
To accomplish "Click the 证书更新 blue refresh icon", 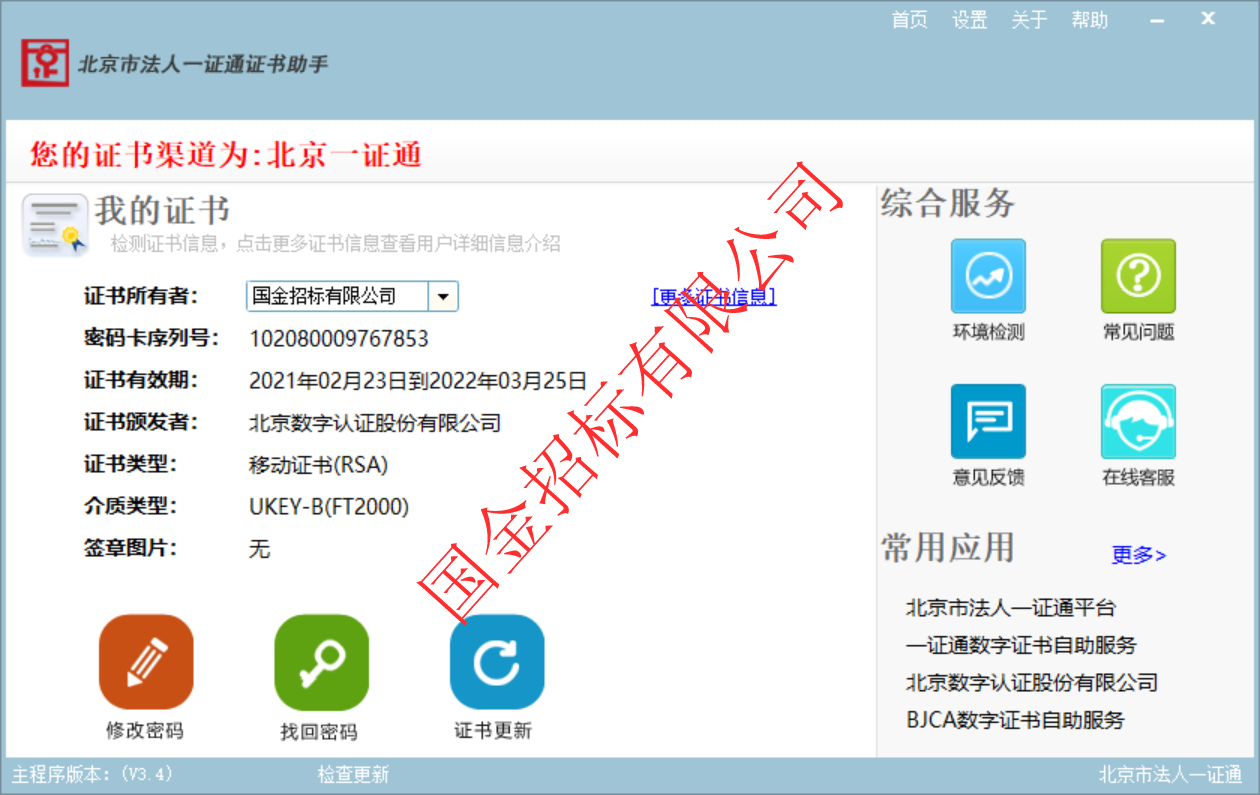I will click(x=497, y=662).
